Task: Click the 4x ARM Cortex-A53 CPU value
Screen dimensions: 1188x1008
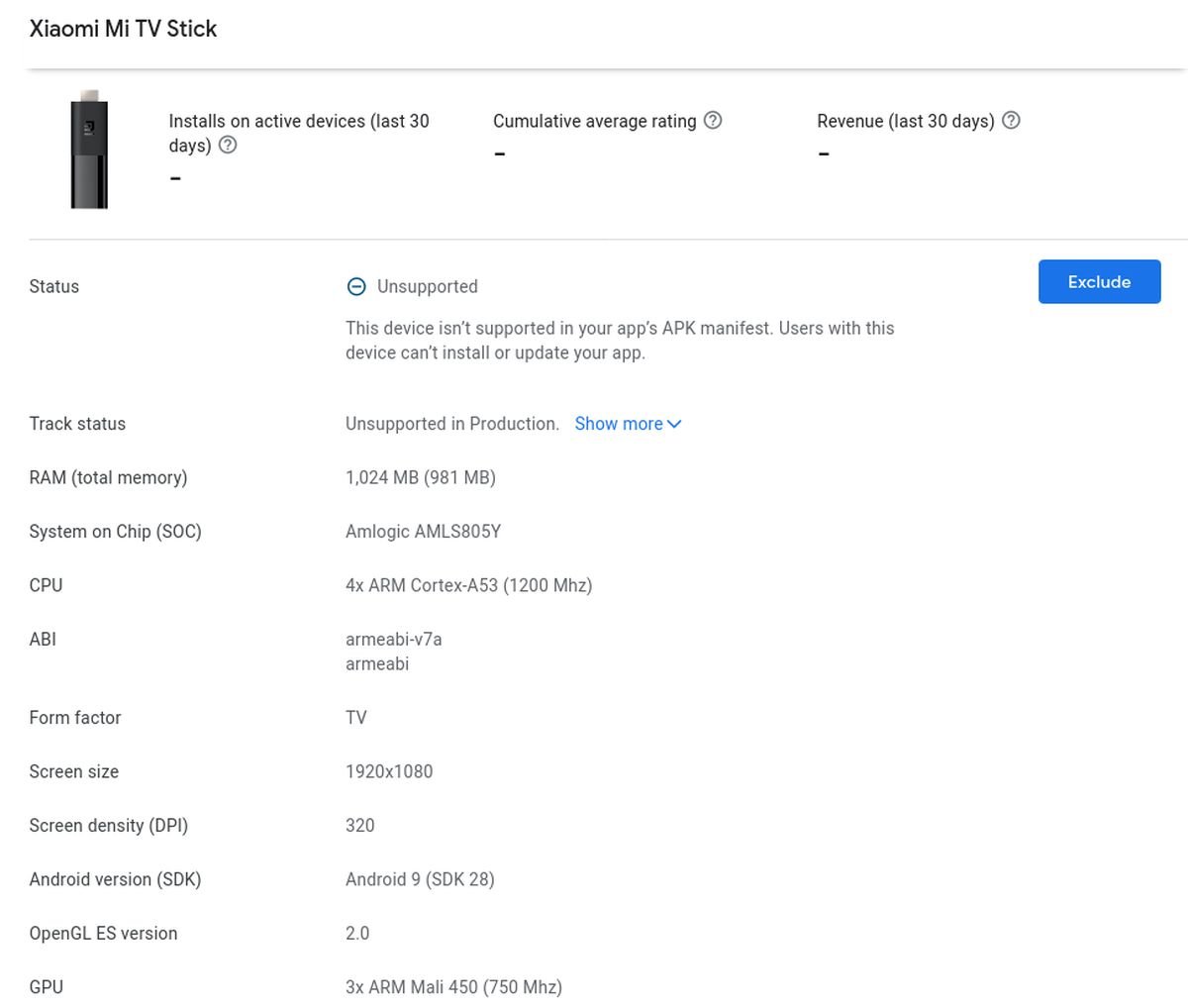Action: (468, 585)
